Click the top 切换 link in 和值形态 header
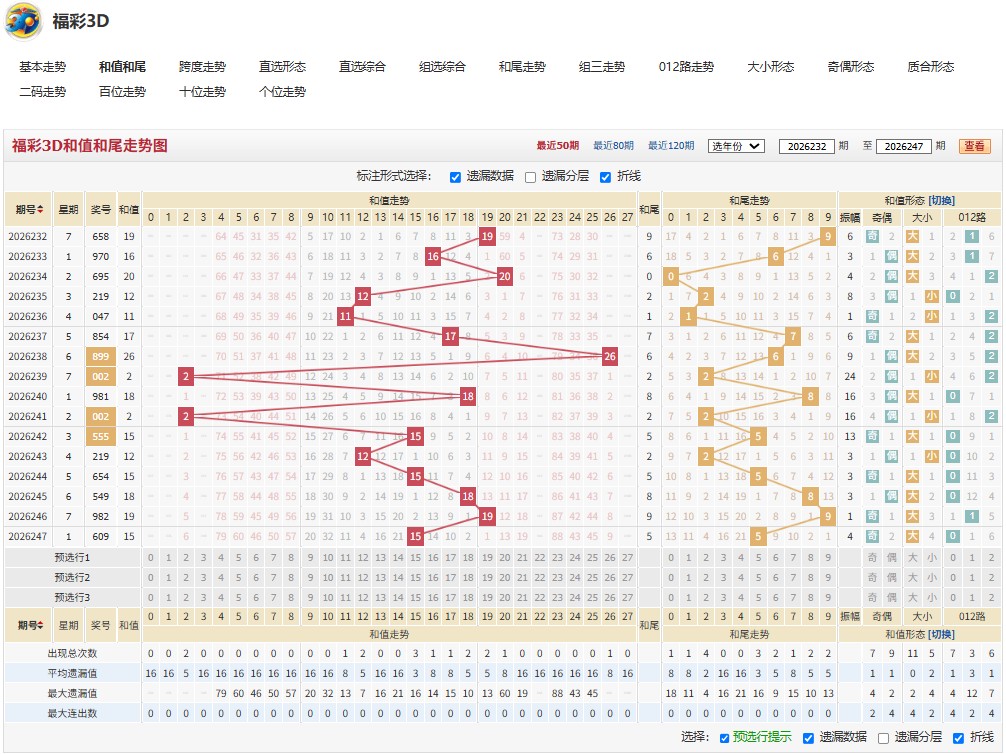 pos(942,200)
